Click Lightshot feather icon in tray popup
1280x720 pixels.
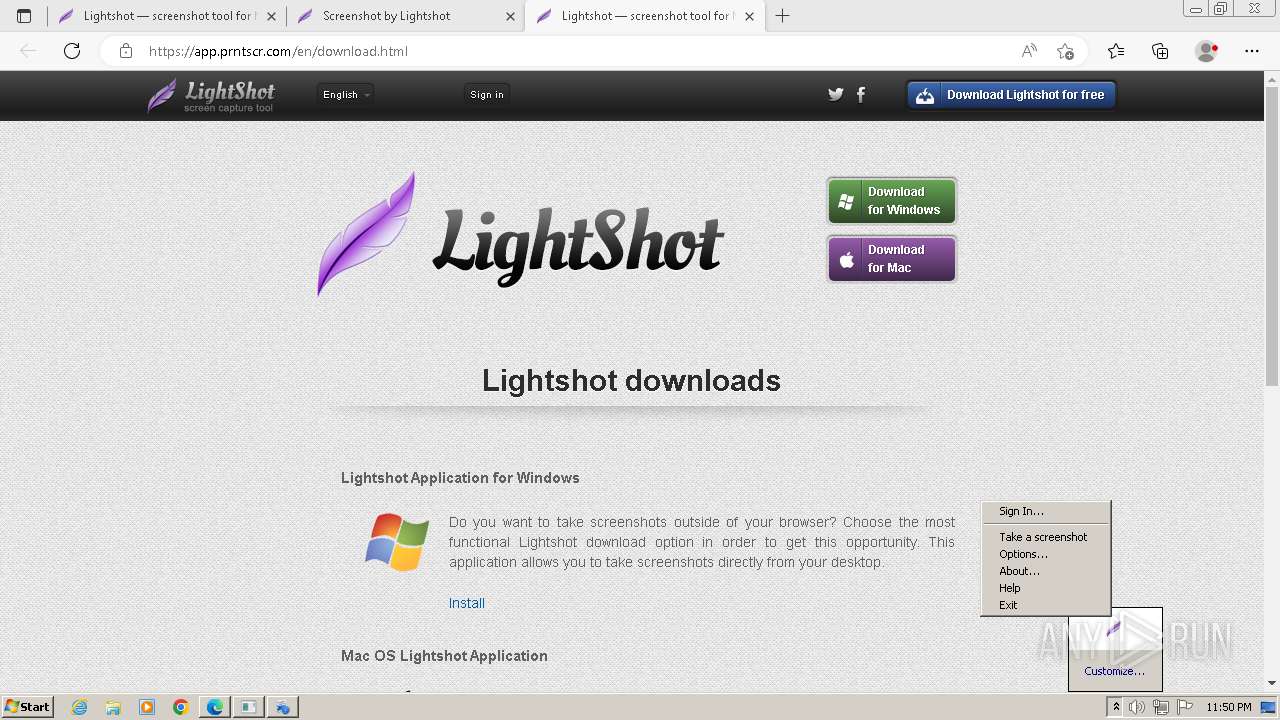1114,630
